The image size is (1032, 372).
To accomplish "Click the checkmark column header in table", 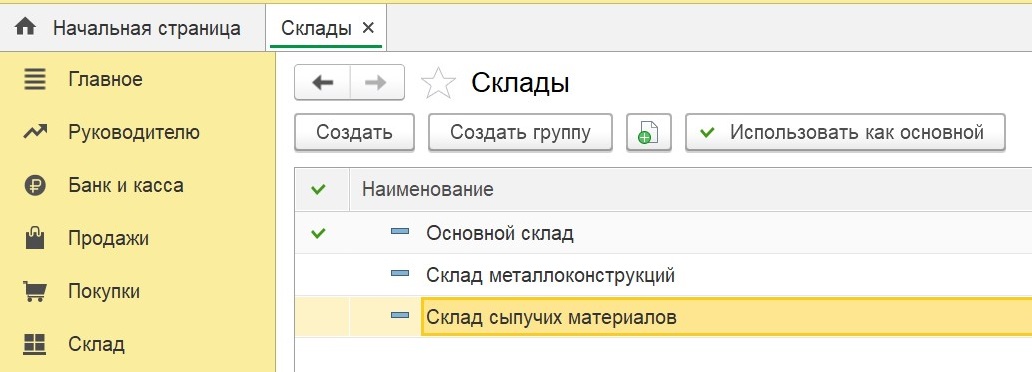I will coord(319,190).
